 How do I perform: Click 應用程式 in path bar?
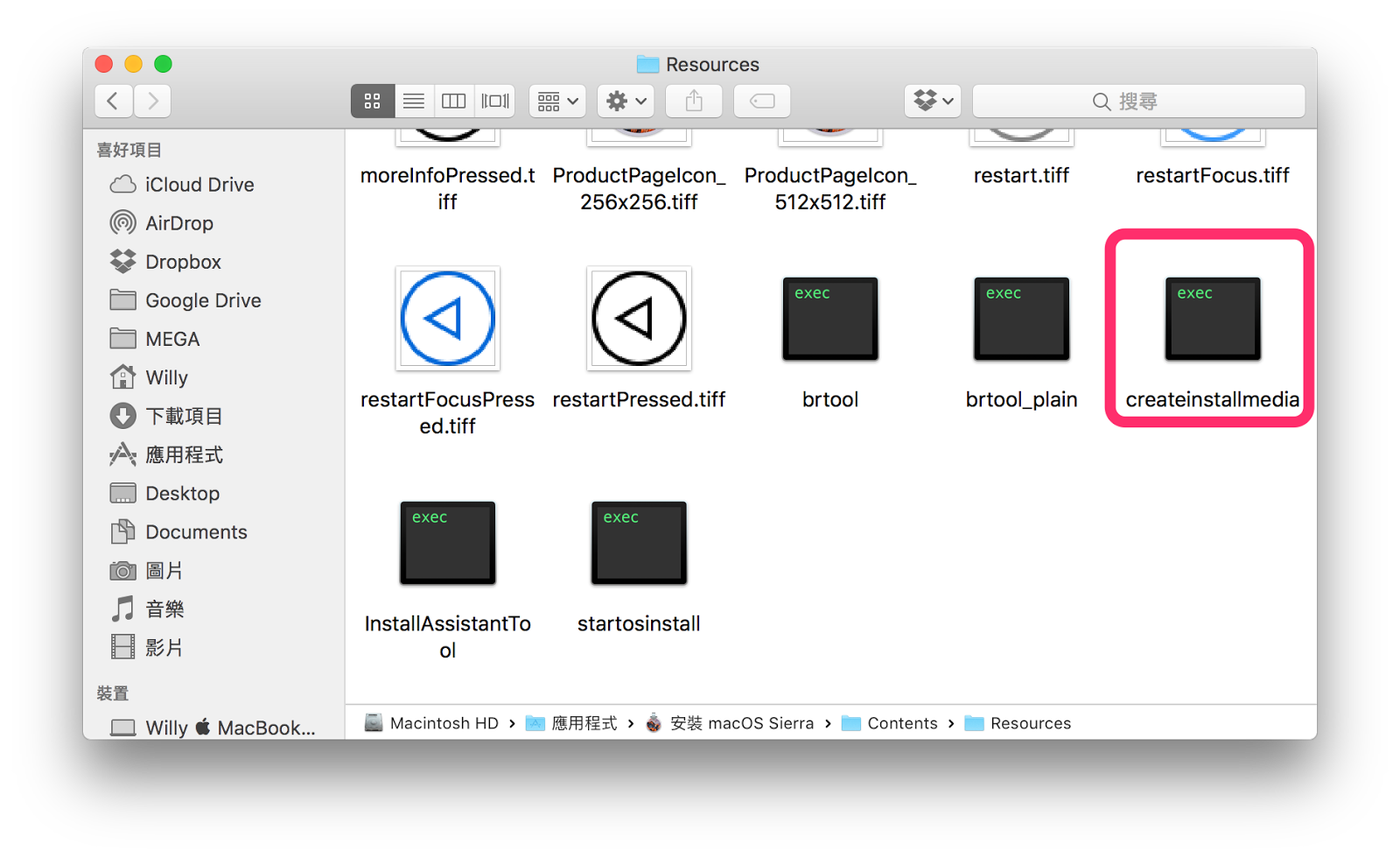(571, 723)
